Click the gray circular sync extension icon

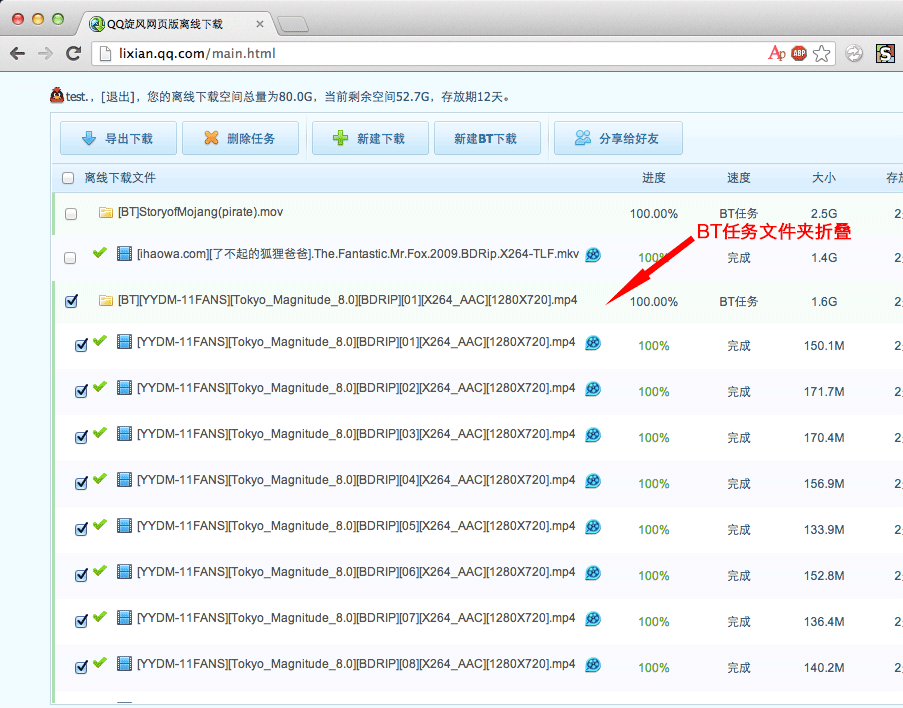pyautogui.click(x=853, y=54)
